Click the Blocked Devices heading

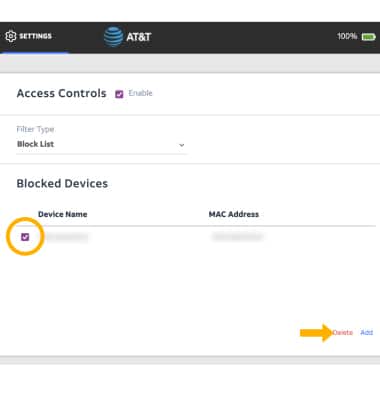[x=62, y=184]
